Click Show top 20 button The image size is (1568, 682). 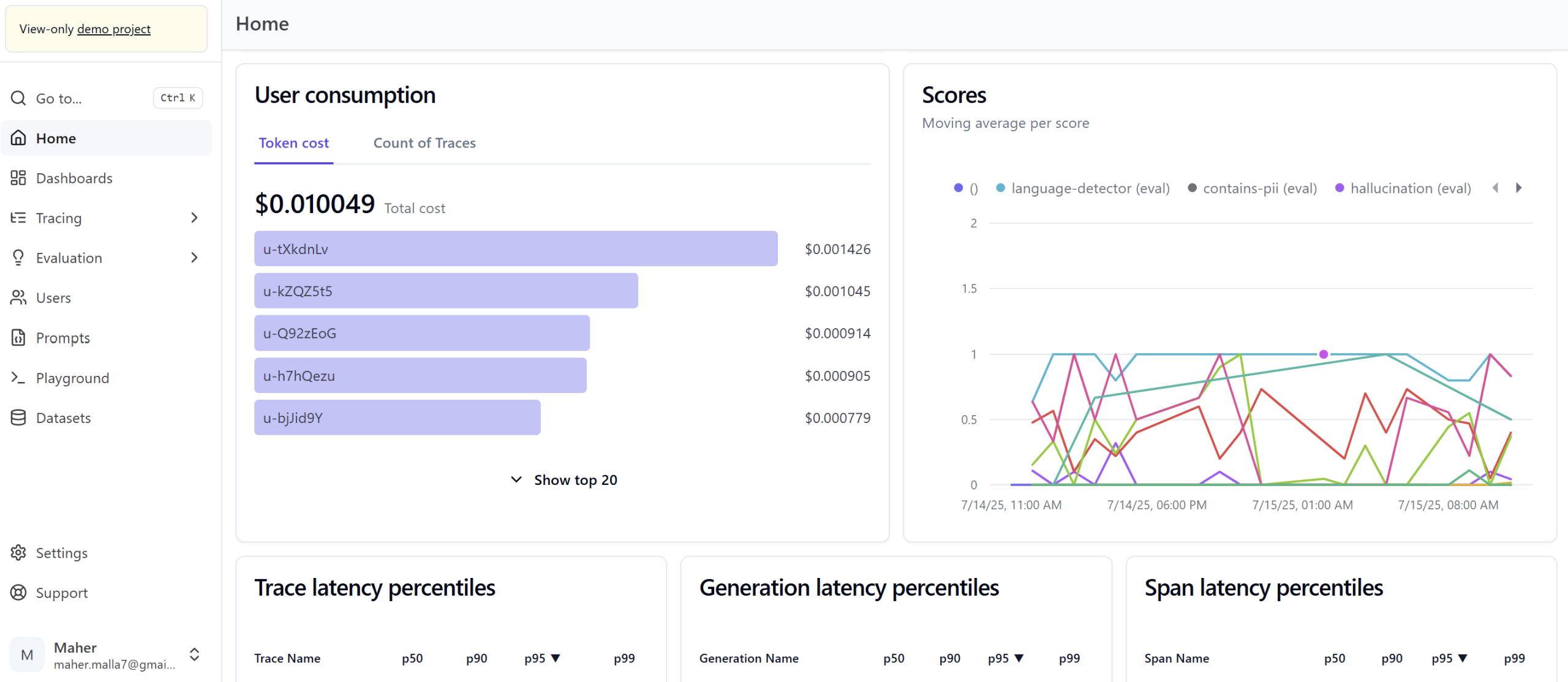[x=563, y=480]
